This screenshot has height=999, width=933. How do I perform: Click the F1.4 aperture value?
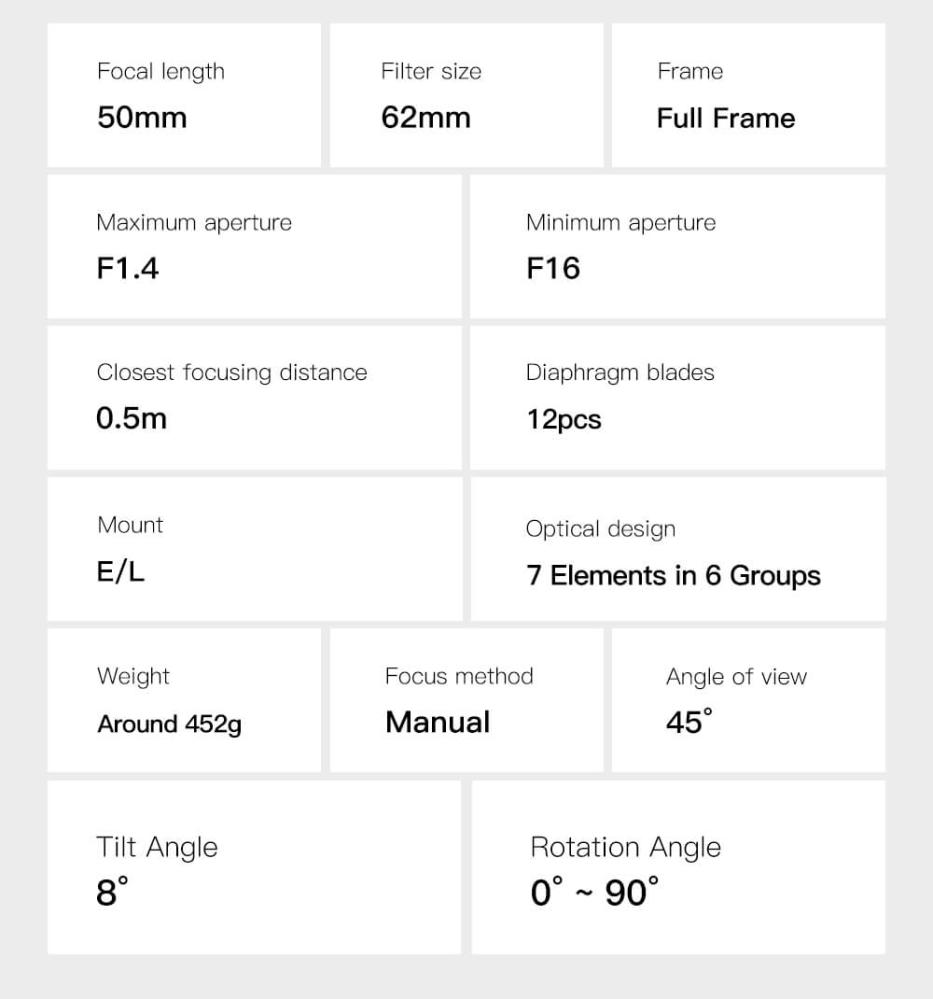pos(127,268)
